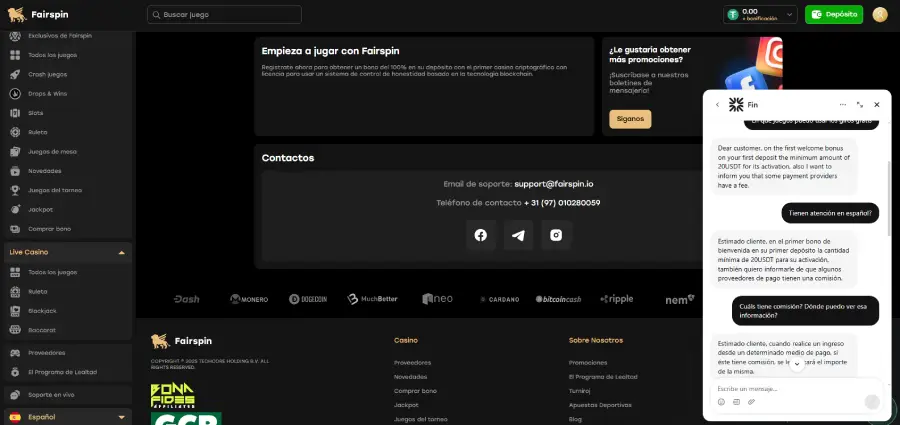Click the support@fairspin.io email link

pyautogui.click(x=554, y=184)
